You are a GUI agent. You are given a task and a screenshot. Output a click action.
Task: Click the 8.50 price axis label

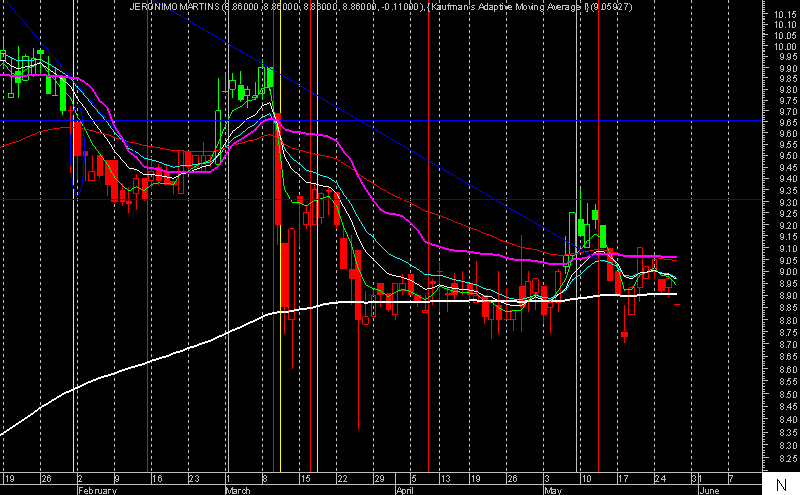787,394
